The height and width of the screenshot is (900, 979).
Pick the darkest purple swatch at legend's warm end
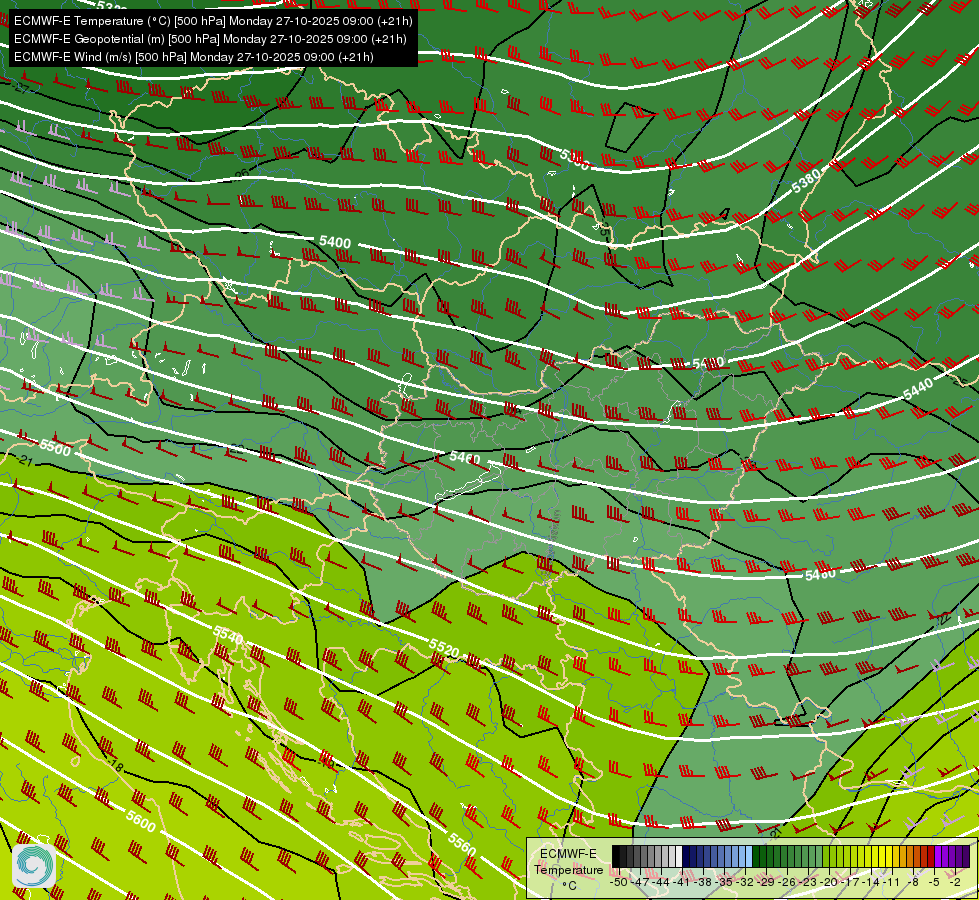[x=966, y=856]
